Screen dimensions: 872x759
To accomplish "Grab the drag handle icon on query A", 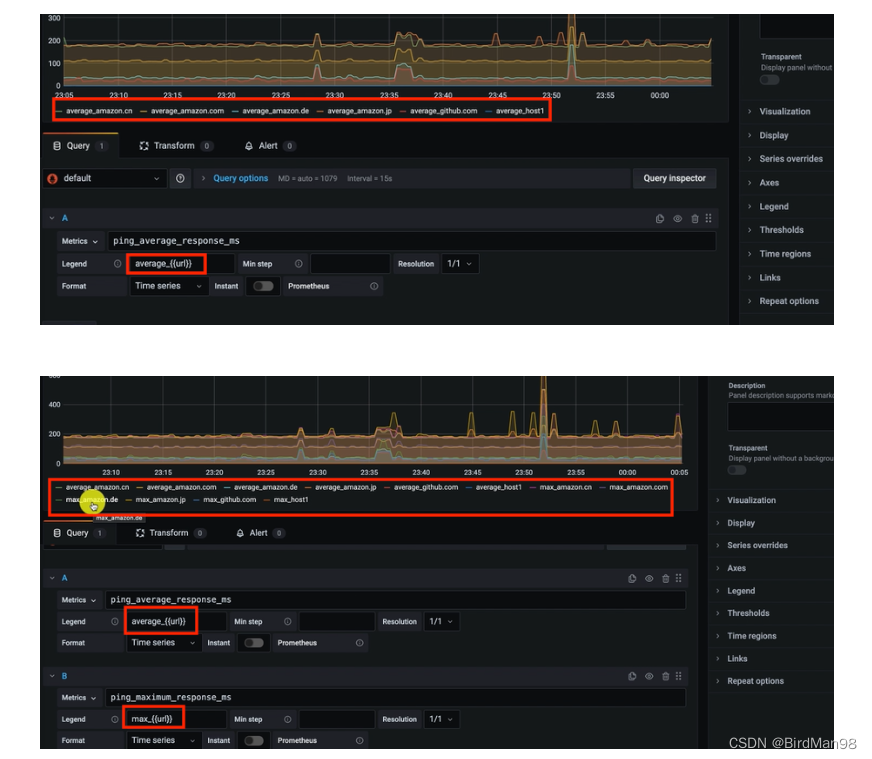I will [x=707, y=218].
